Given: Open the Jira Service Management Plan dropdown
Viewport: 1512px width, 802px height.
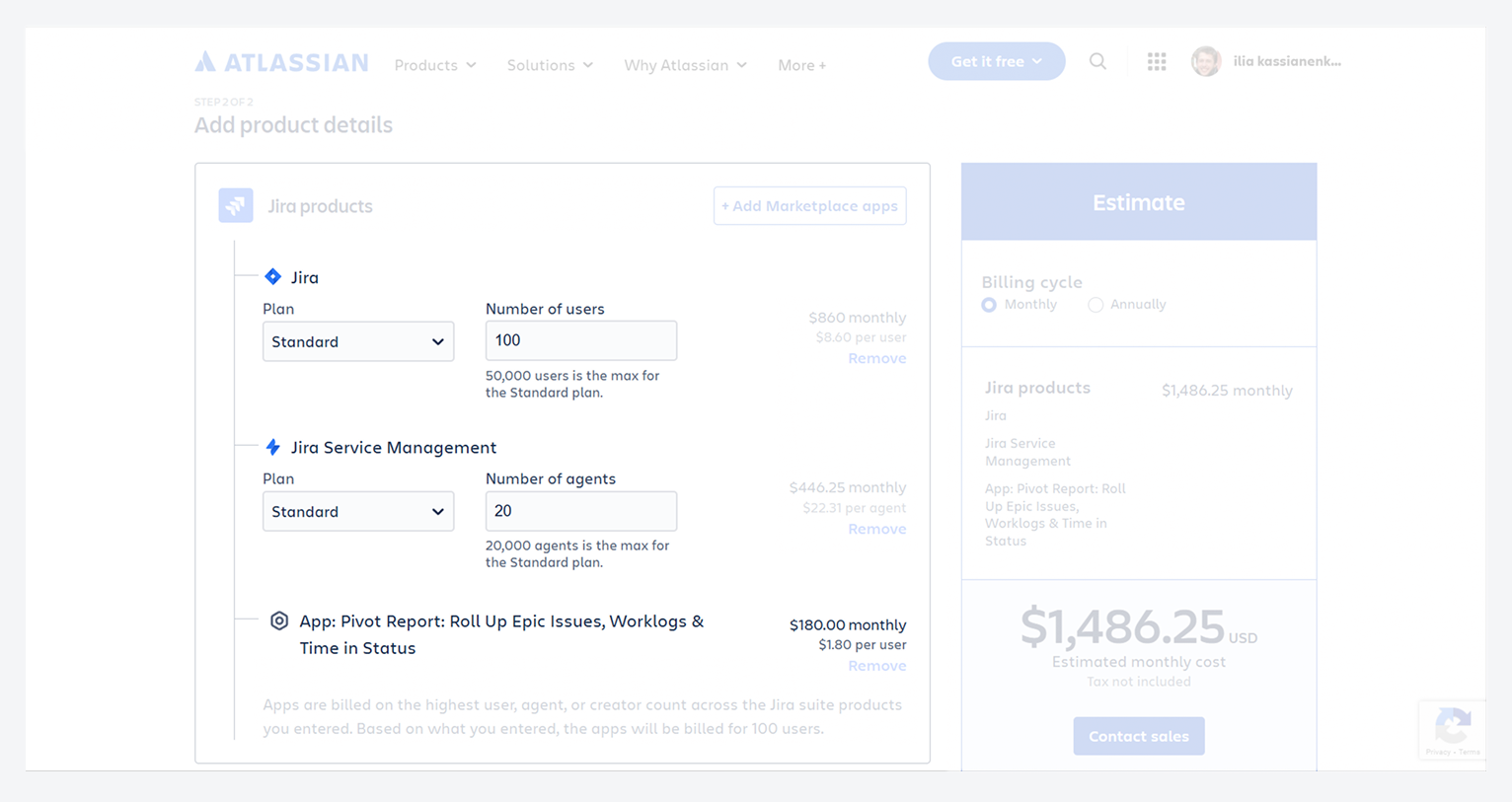Looking at the screenshot, I should tap(358, 511).
